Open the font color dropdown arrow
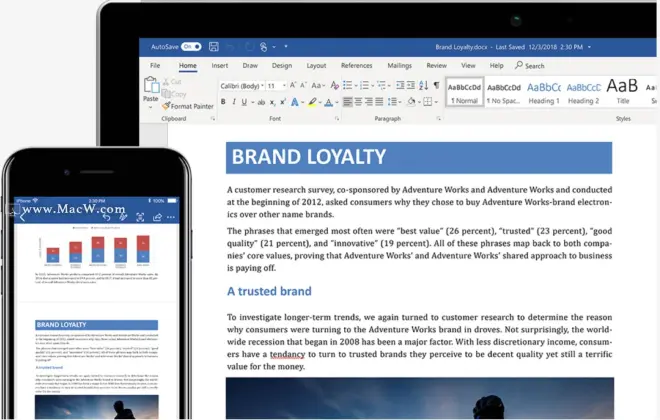Screen dimensions: 660x420 (x=337, y=102)
